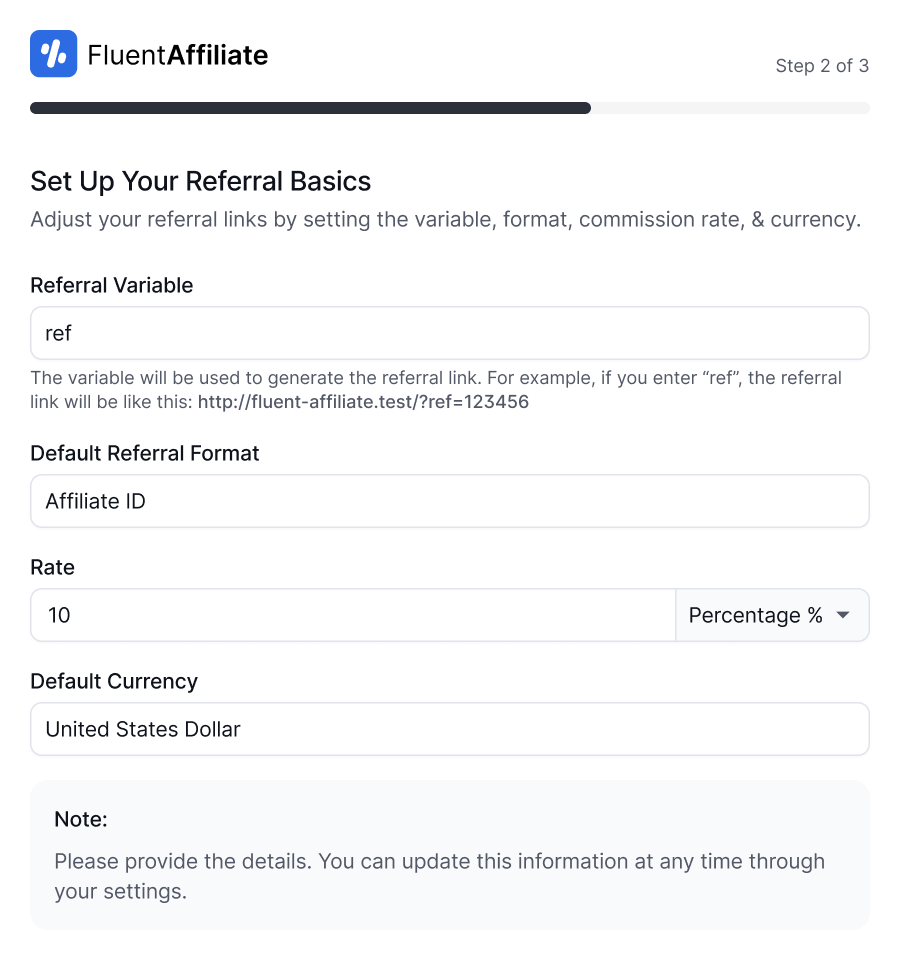This screenshot has width=900, height=960.
Task: Click the filled part of the progress bar
Action: pos(310,108)
